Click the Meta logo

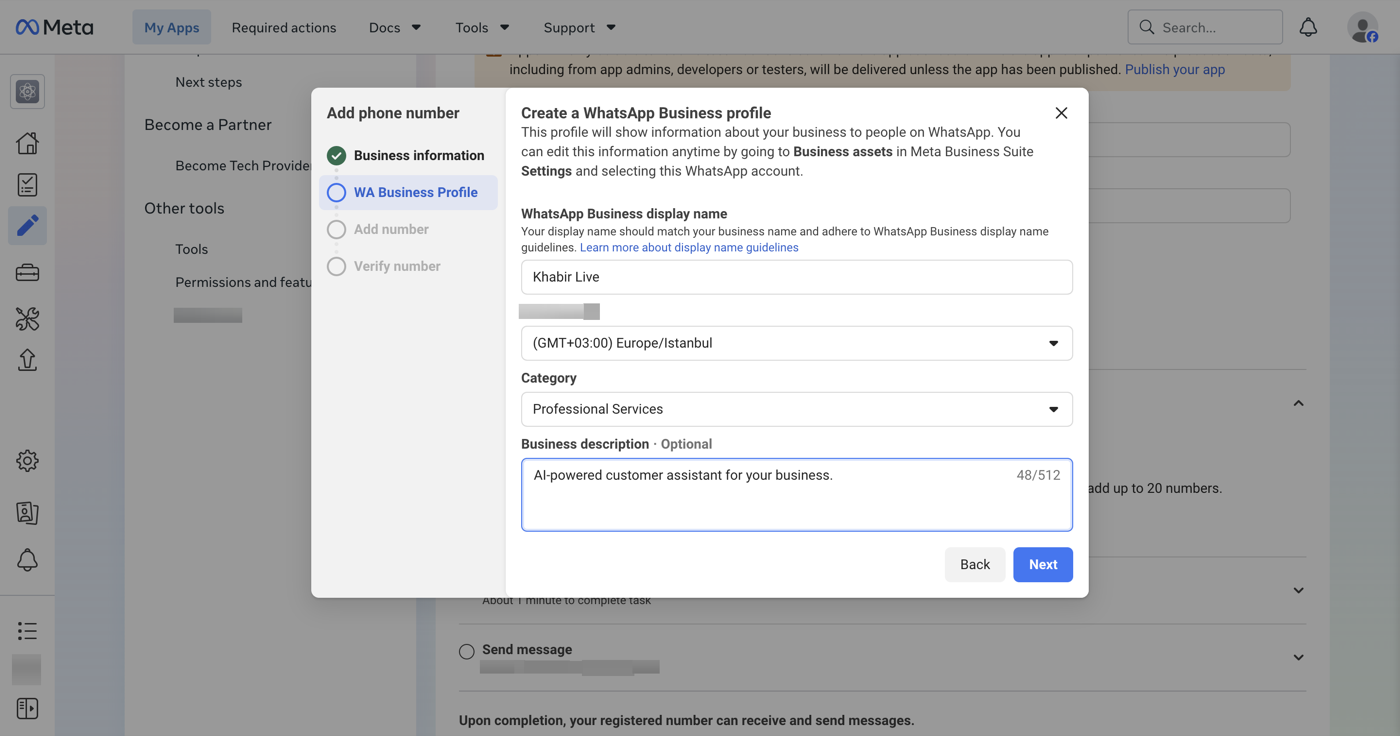[54, 27]
